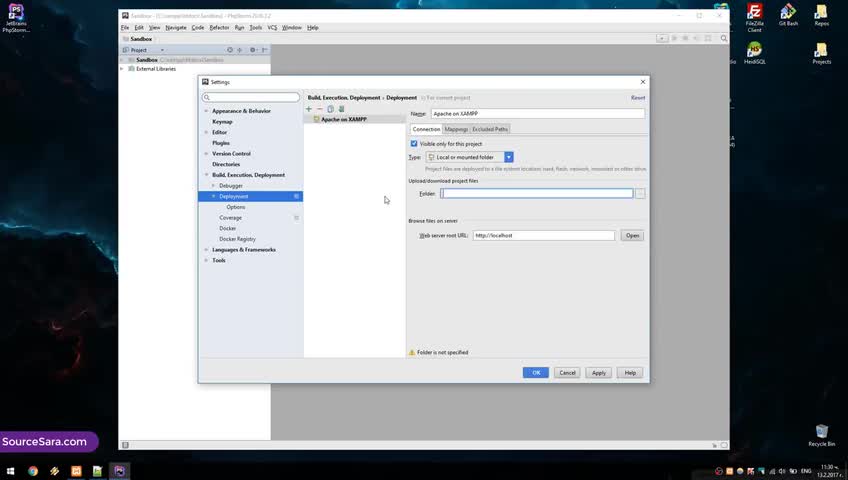This screenshot has height=480, width=848.
Task: Click the project-level marker icon beside Coverage
Action: [x=296, y=218]
